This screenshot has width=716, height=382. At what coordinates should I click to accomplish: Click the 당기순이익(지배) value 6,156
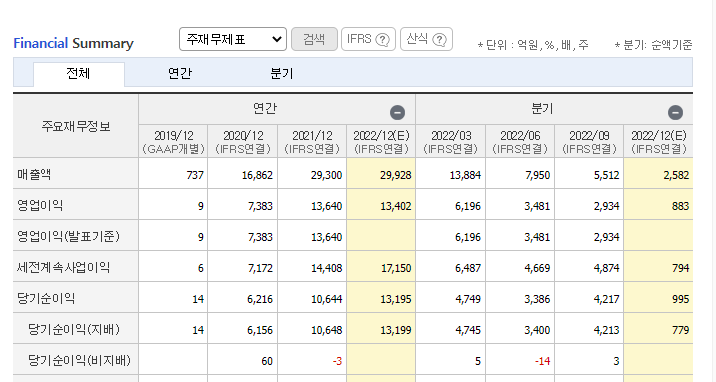[260, 330]
